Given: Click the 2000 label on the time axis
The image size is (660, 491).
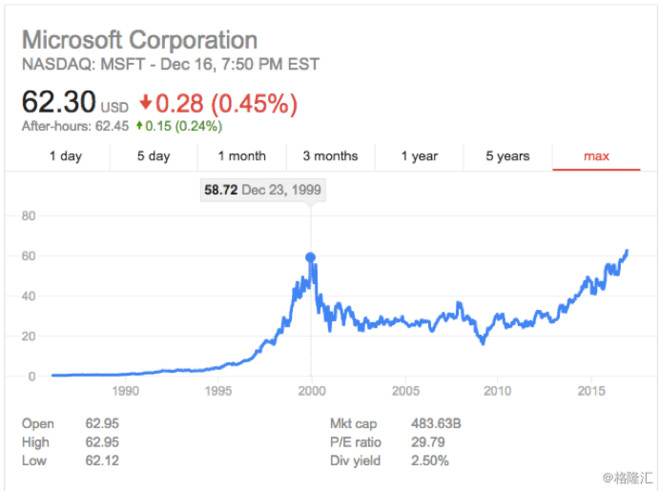Looking at the screenshot, I should coord(311,391).
